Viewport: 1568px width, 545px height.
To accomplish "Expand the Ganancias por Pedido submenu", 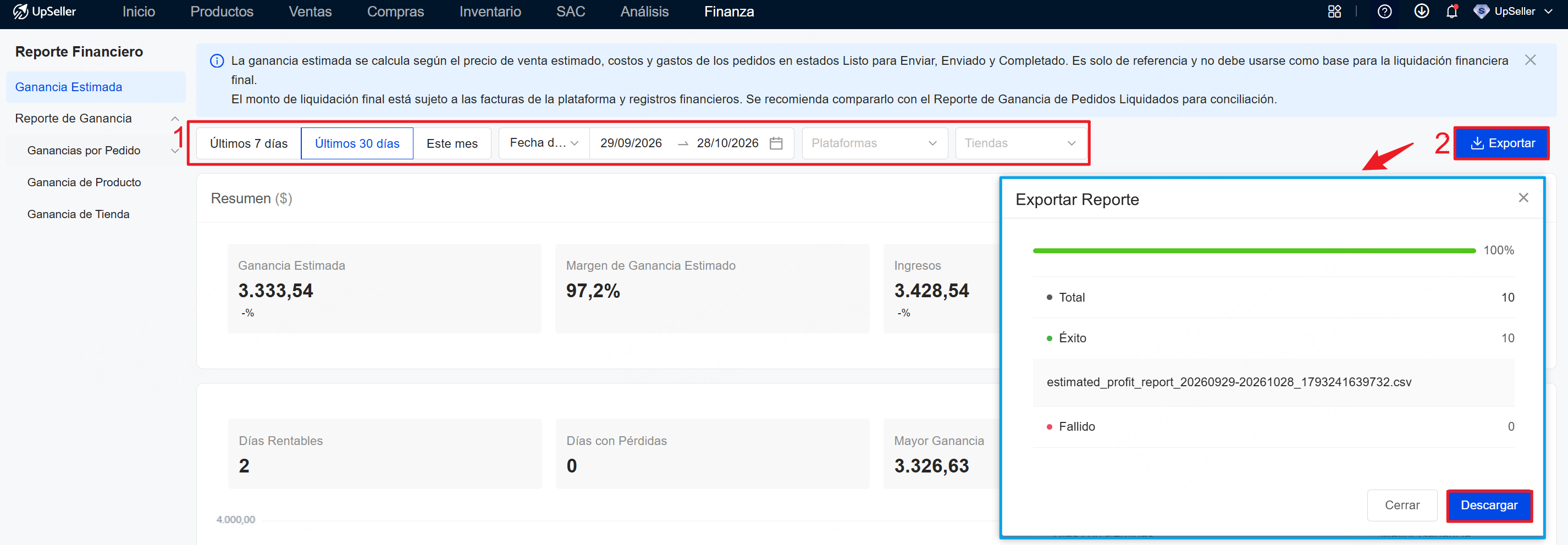I will click(175, 151).
